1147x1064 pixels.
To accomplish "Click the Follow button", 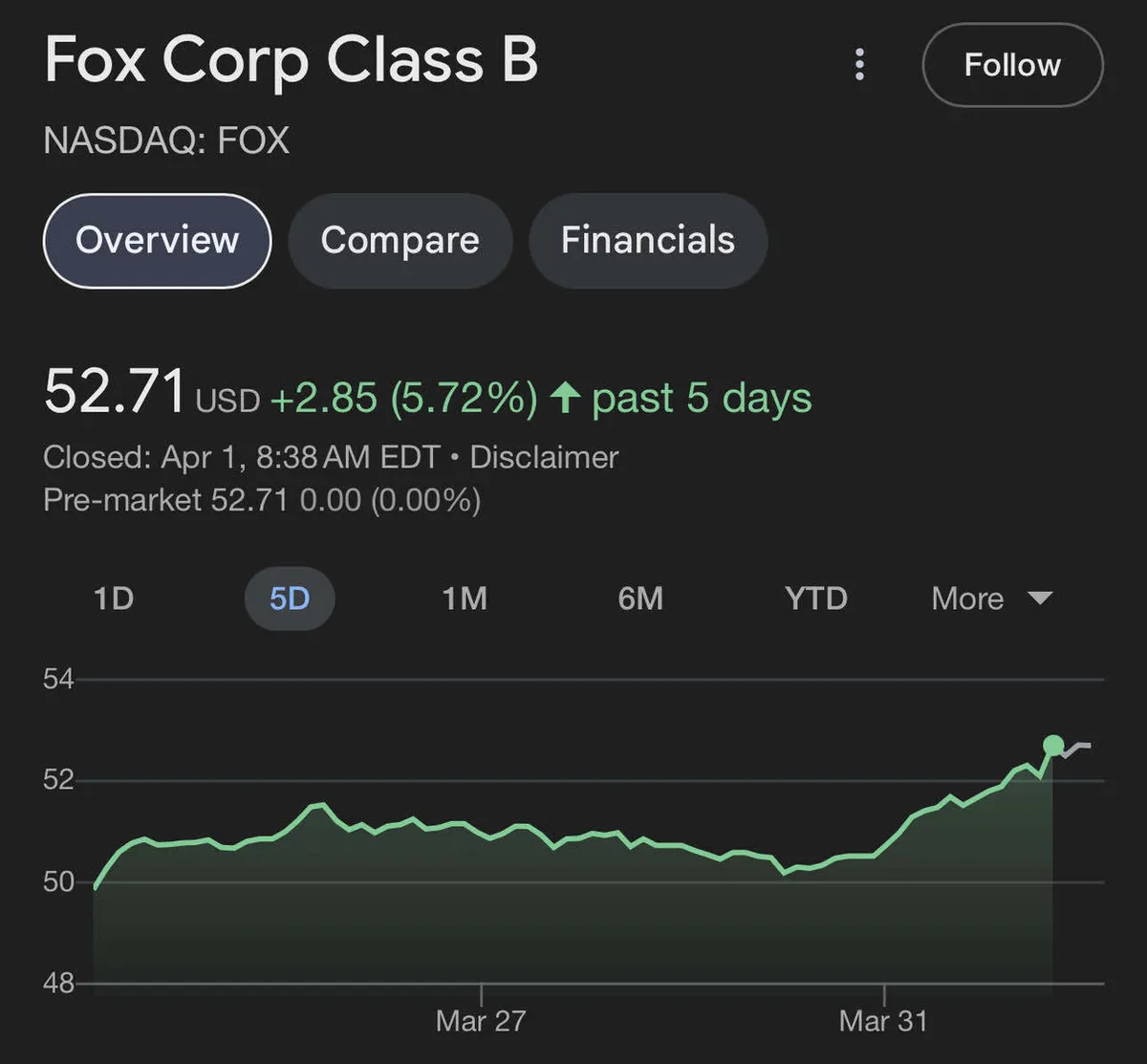I will point(1012,65).
